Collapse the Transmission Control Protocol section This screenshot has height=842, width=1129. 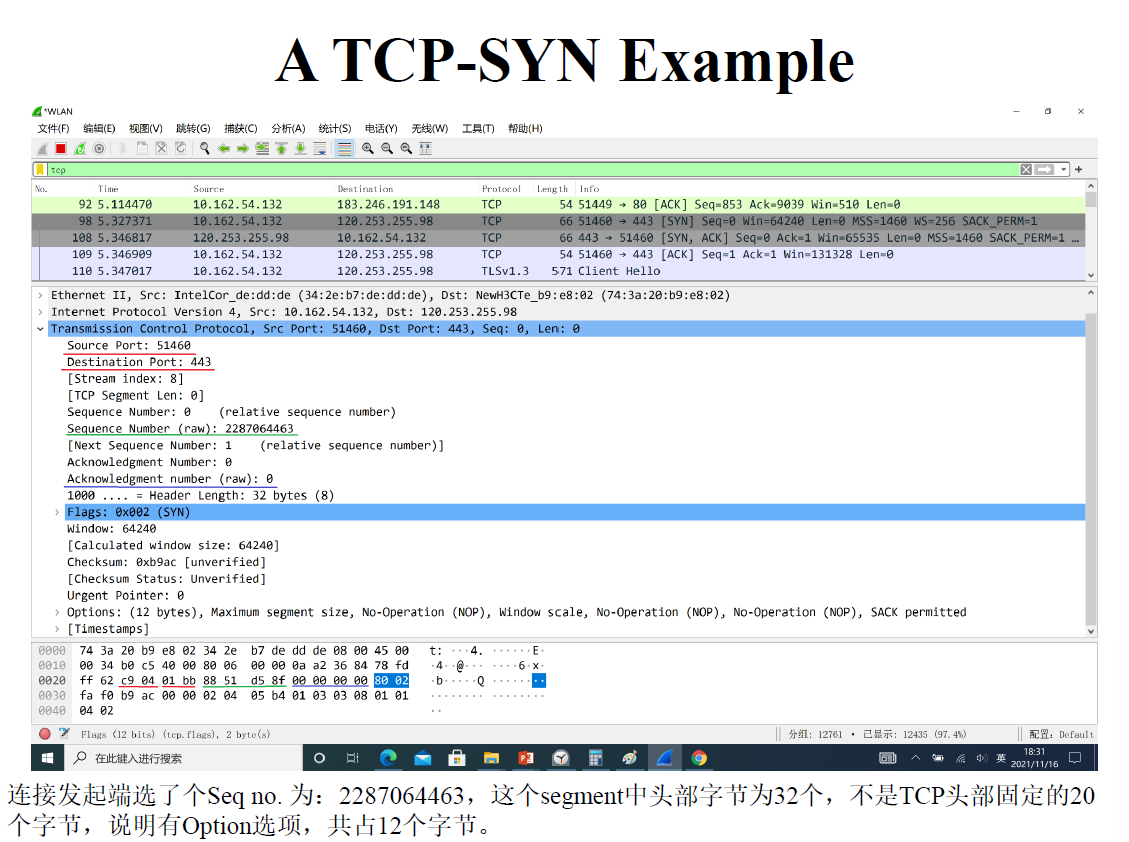pyautogui.click(x=40, y=329)
